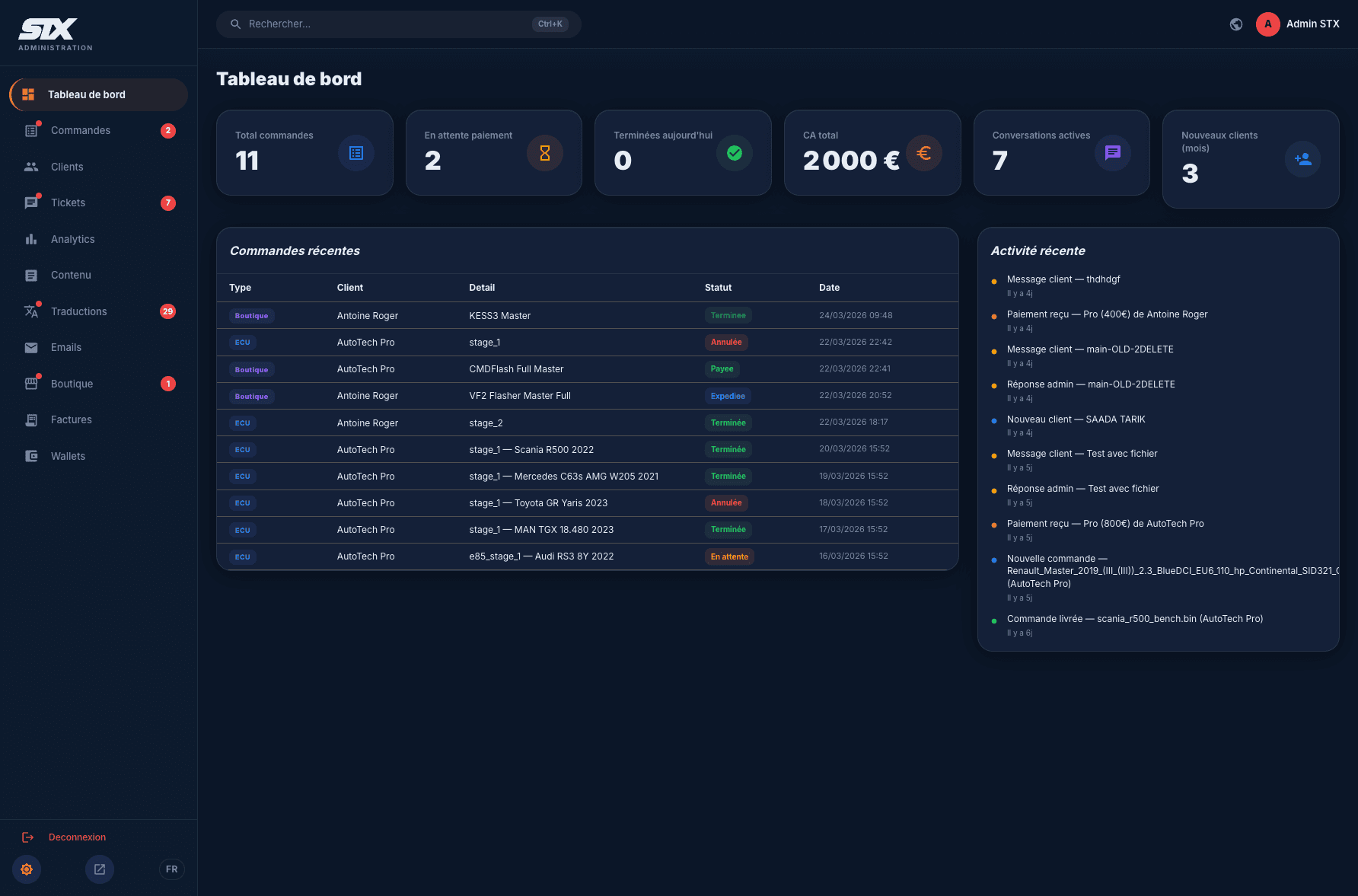This screenshot has width=1358, height=896.
Task: Click the red 29 badge on Traductions
Action: (167, 311)
